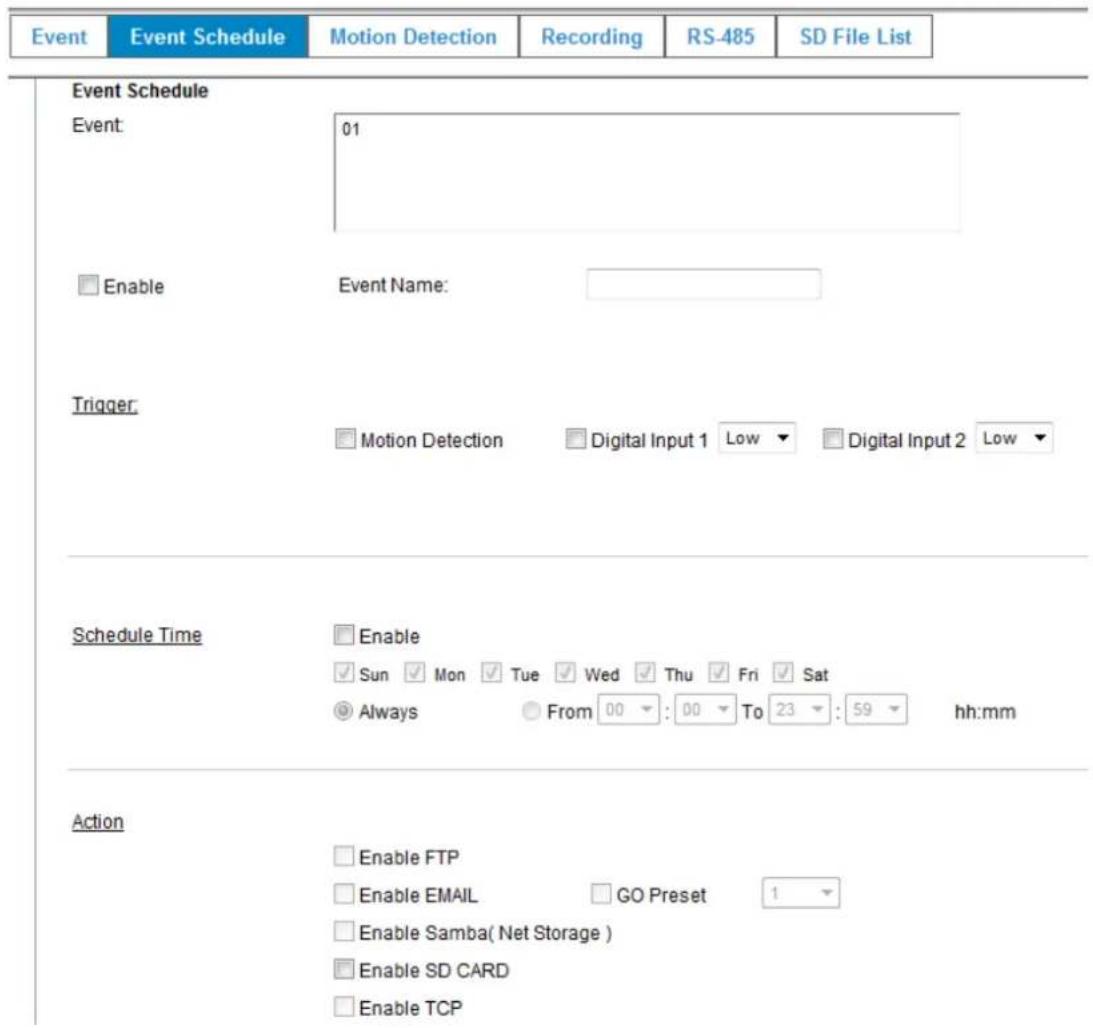Check the Digital Input 1 trigger

coord(576,439)
